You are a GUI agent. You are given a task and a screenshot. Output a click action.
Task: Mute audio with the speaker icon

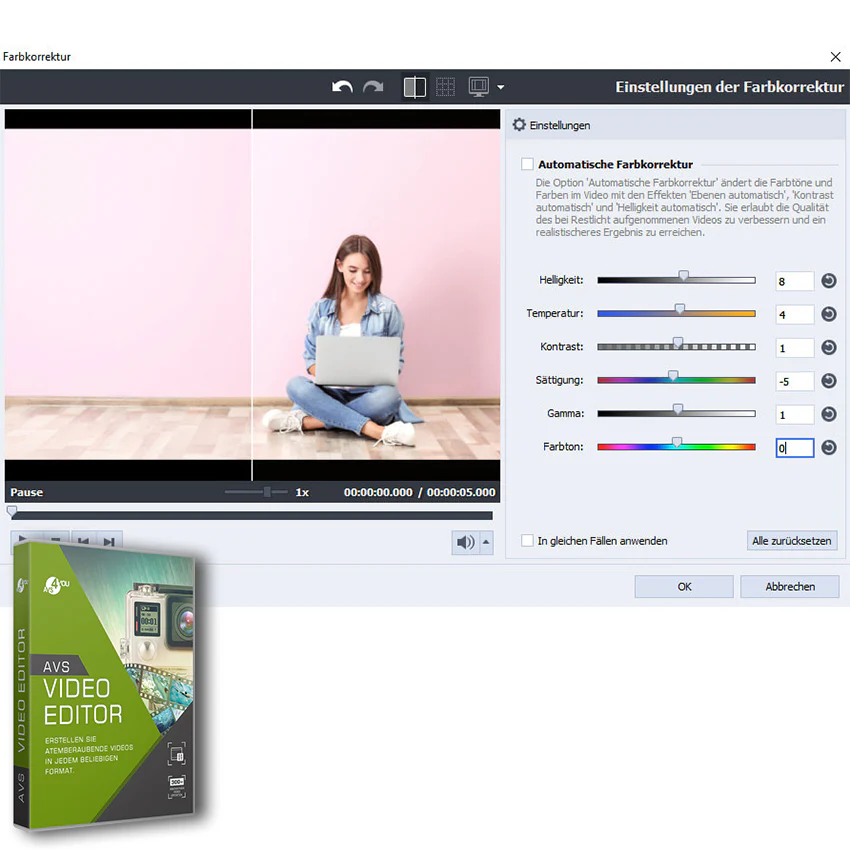pyautogui.click(x=465, y=542)
